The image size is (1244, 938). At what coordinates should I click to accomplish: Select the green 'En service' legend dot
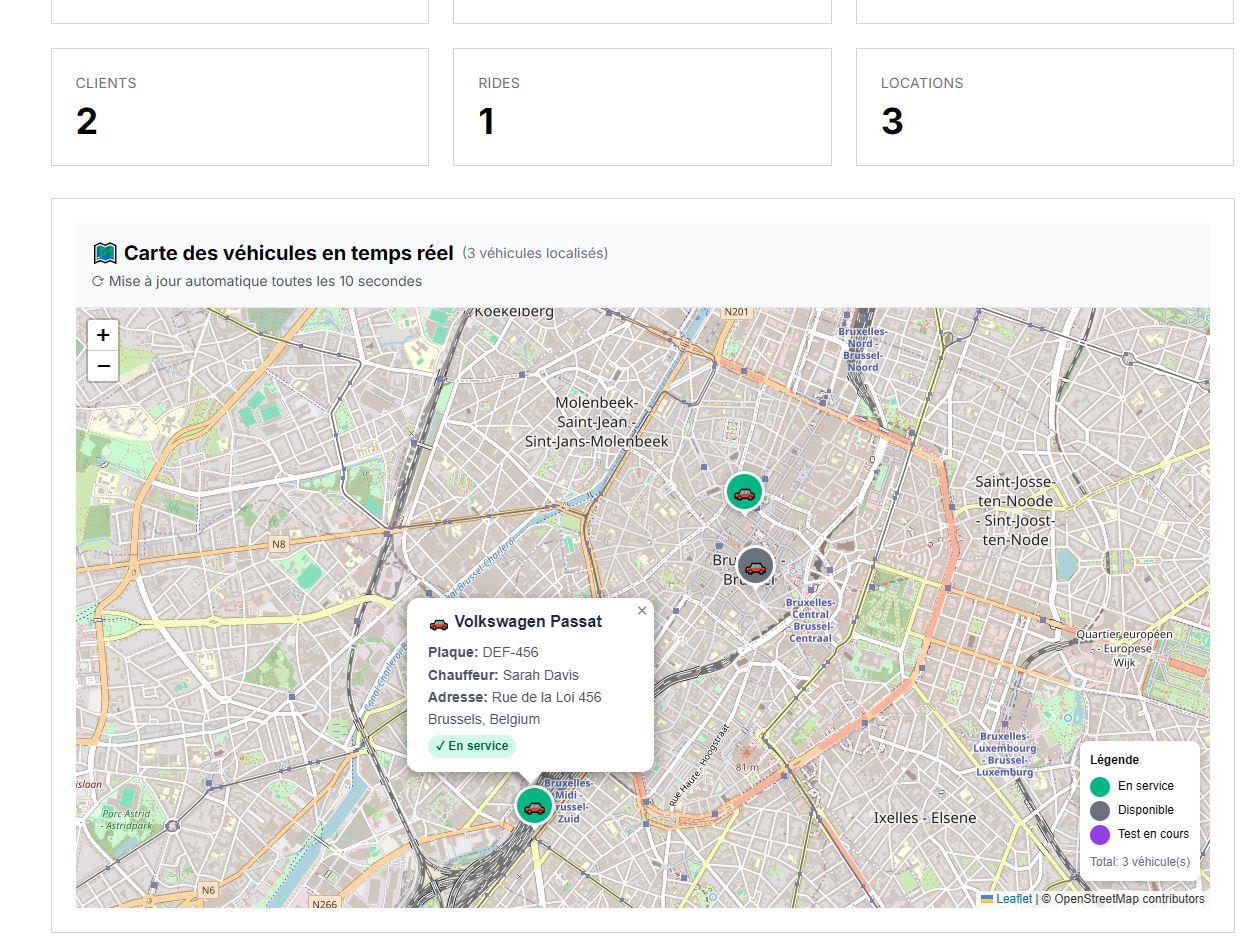click(x=1100, y=786)
